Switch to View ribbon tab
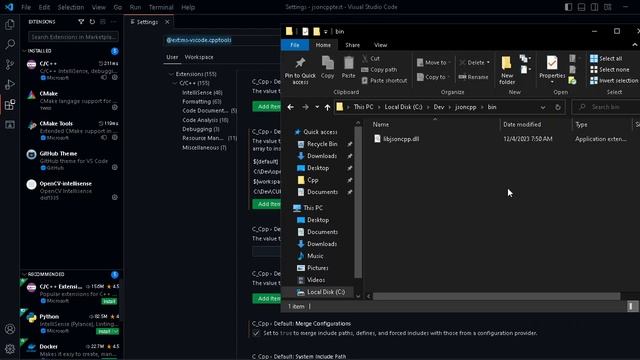The image size is (640, 360). [x=380, y=45]
